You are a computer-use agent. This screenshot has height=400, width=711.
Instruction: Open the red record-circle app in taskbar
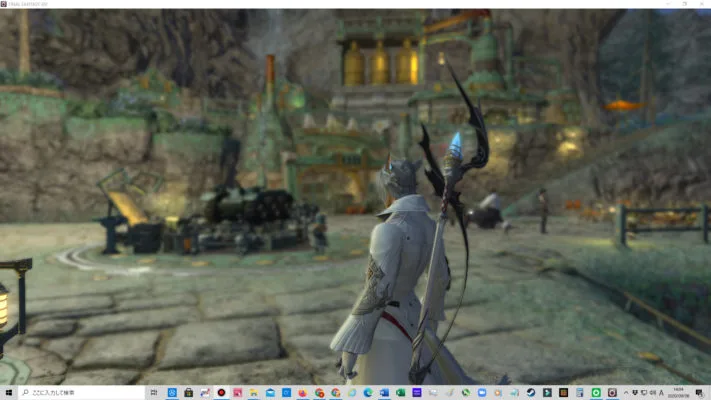tap(221, 392)
